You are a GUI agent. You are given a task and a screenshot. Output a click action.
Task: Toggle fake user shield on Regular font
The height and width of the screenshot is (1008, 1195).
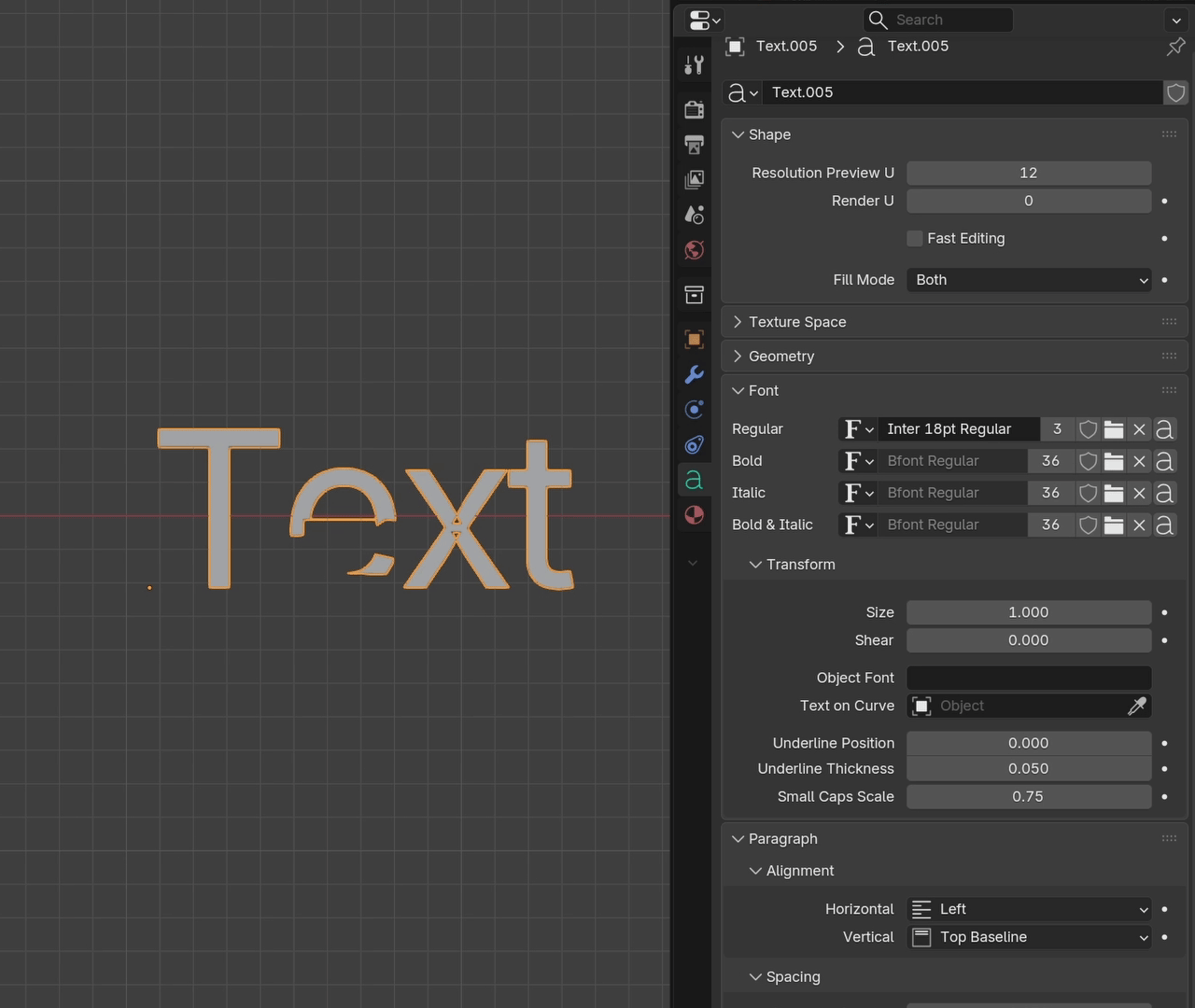[x=1088, y=429]
